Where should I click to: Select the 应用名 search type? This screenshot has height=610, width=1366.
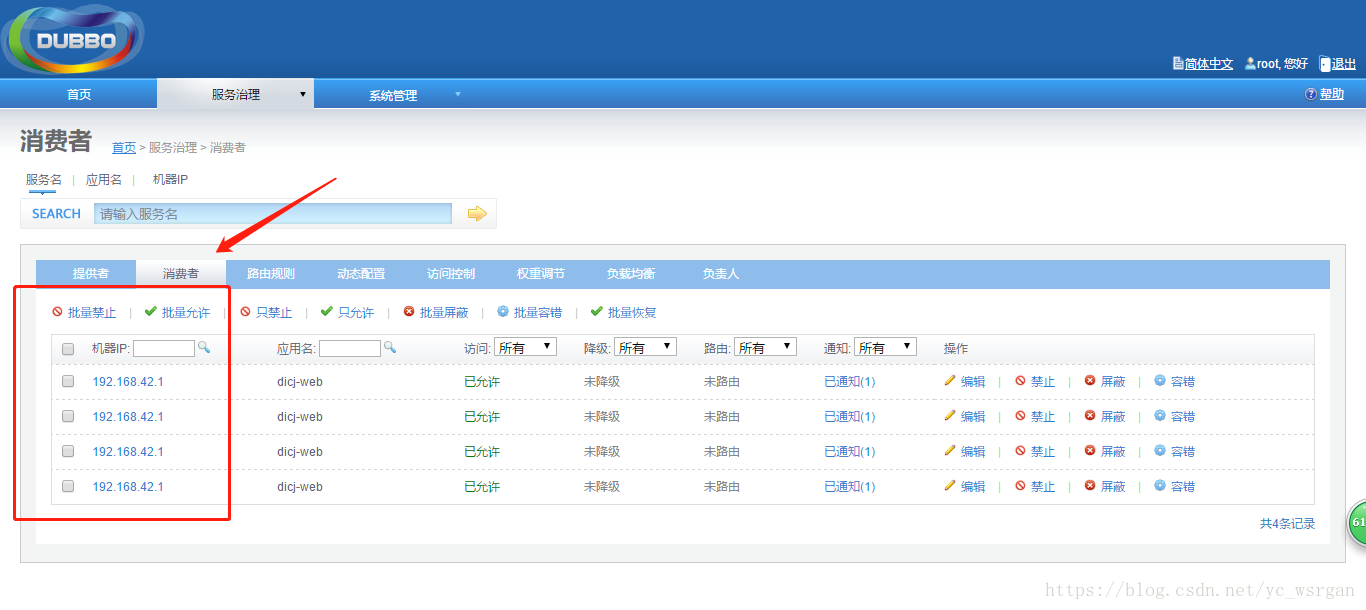pos(104,180)
